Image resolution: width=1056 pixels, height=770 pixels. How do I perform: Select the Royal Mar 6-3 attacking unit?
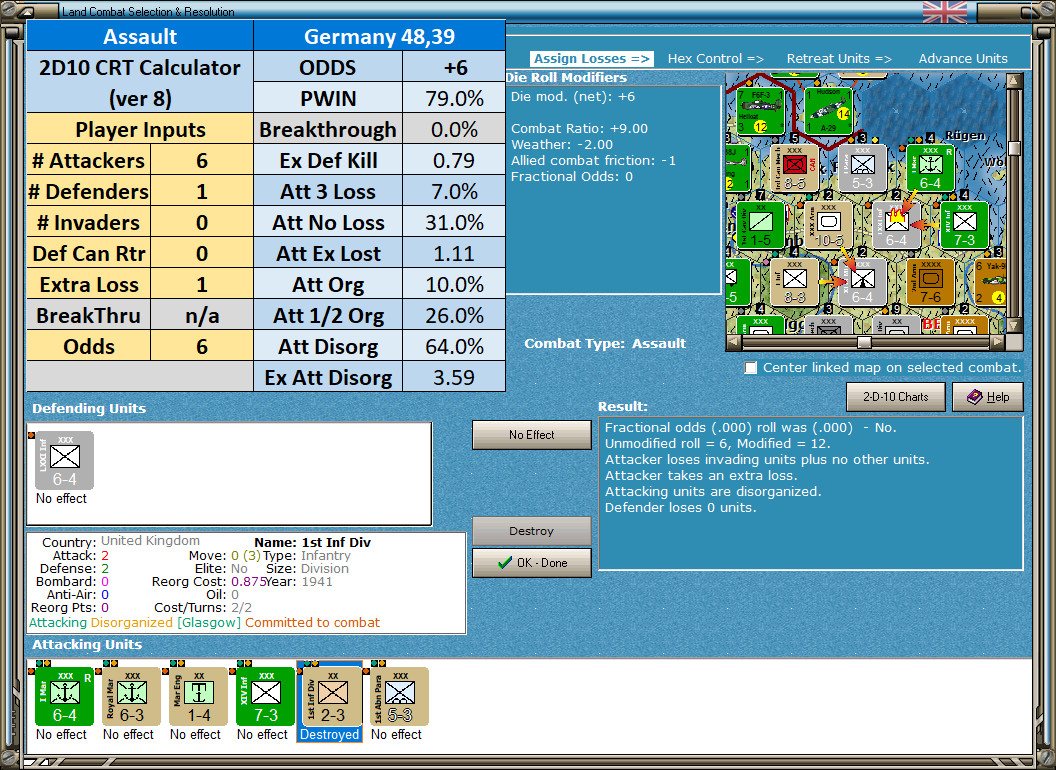pyautogui.click(x=131, y=697)
